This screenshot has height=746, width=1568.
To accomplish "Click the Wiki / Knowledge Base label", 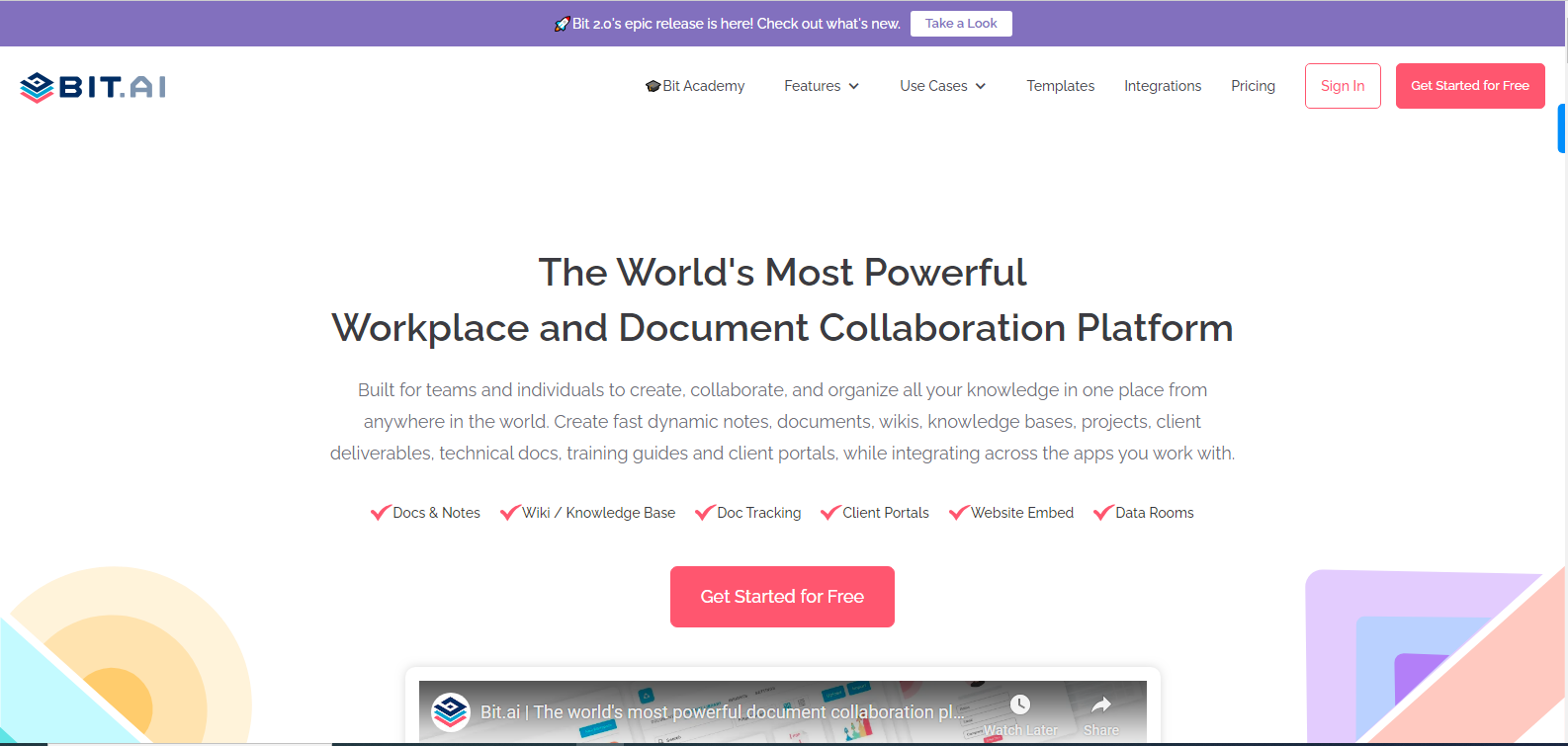I will click(x=599, y=513).
